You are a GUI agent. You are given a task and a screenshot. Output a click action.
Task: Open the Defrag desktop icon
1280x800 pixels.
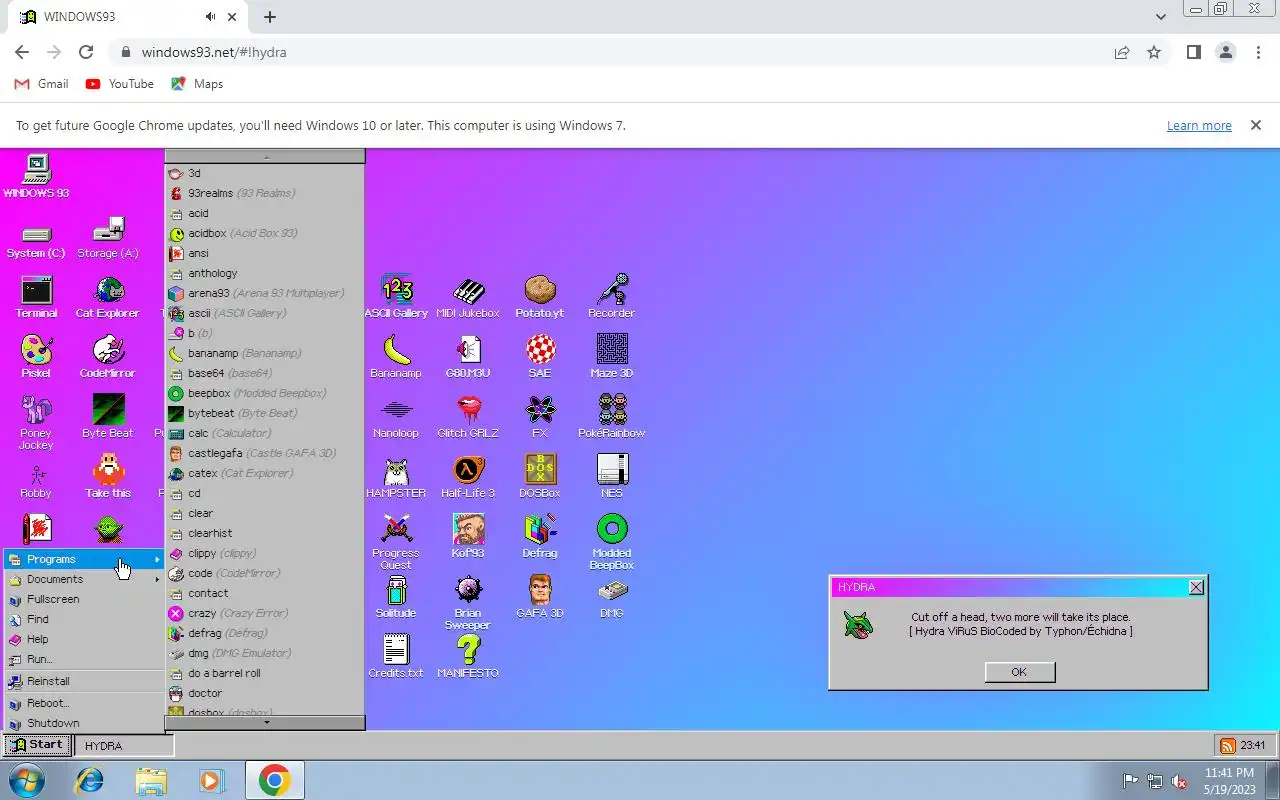540,537
